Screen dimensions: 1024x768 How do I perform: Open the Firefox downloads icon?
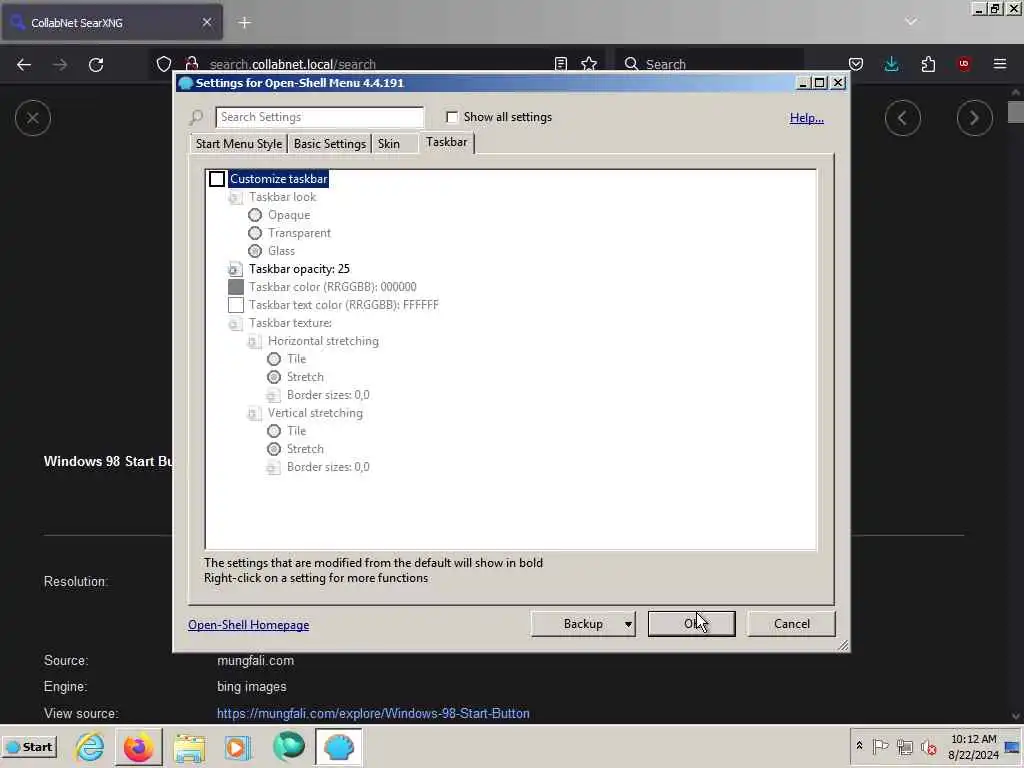pyautogui.click(x=891, y=64)
